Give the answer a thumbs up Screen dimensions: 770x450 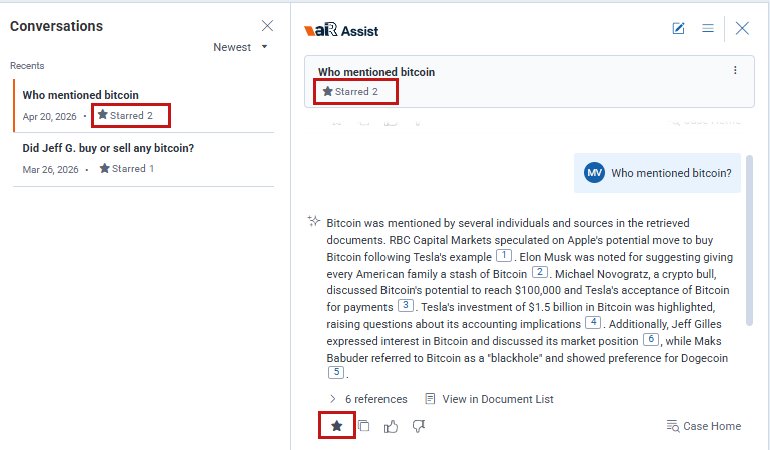point(391,426)
